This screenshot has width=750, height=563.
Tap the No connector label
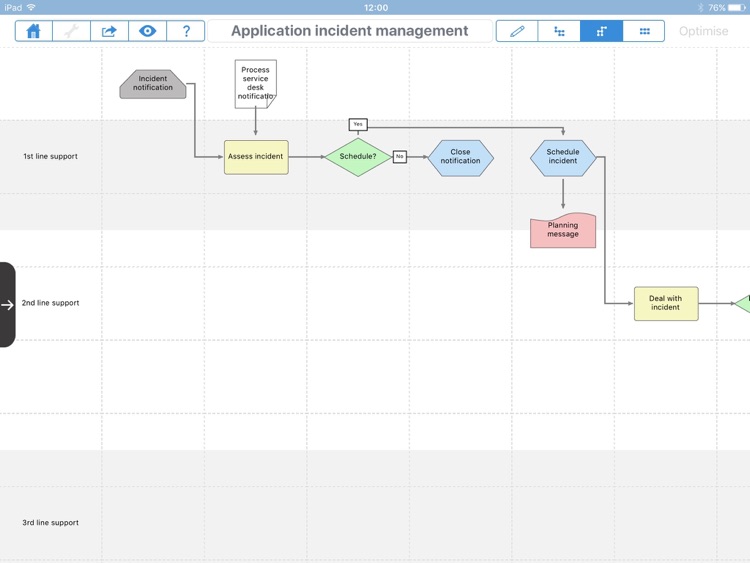click(x=399, y=156)
